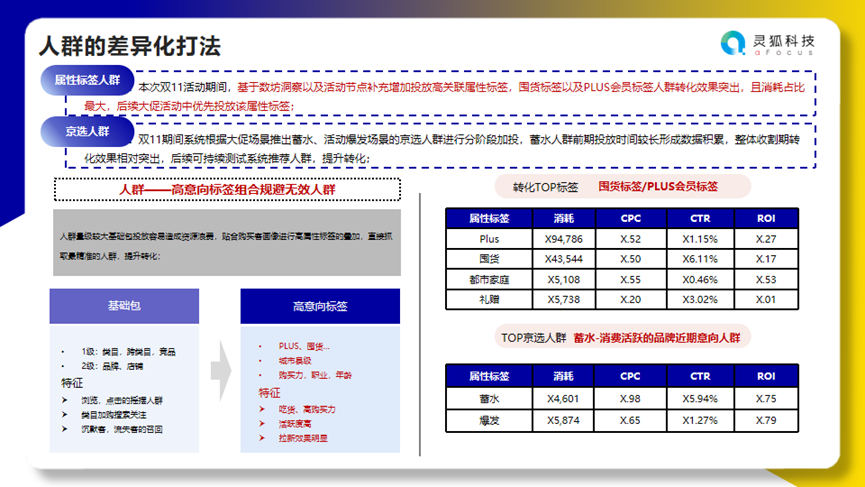Select the 基础包 blue header

[125, 306]
